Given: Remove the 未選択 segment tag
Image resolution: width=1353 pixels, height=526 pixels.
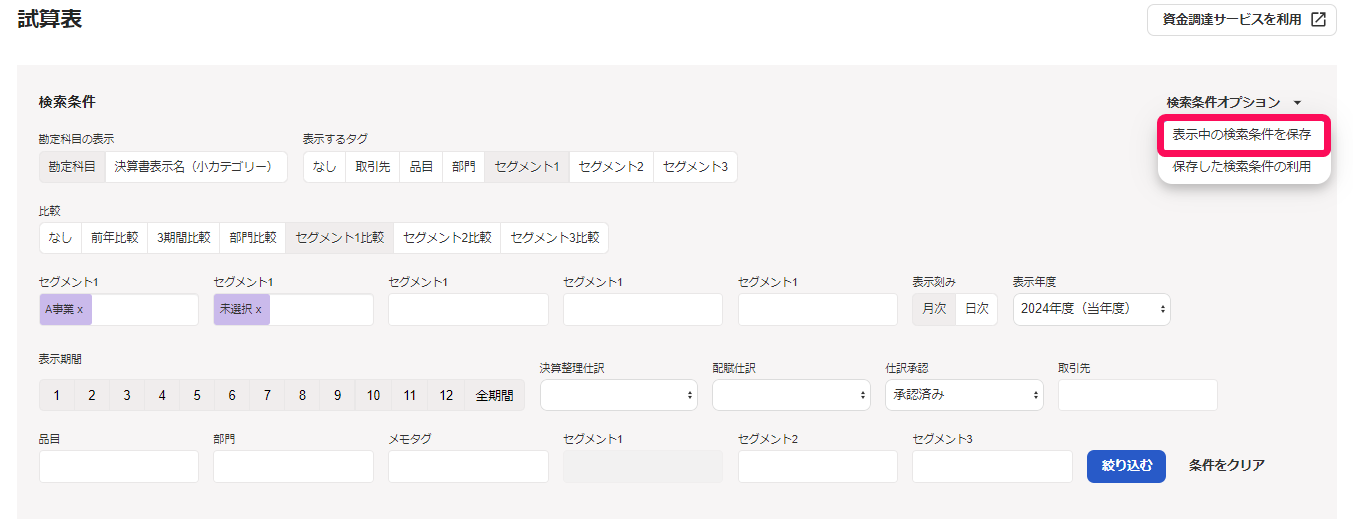Looking at the screenshot, I should click(258, 310).
